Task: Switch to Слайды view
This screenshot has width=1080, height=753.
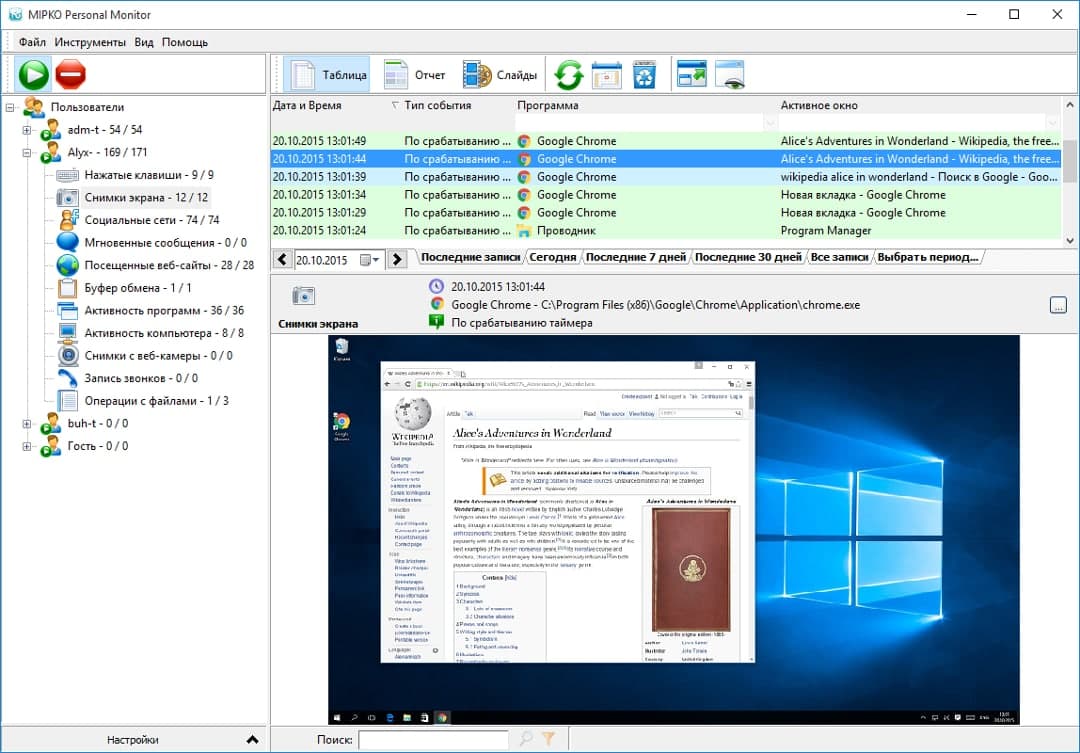Action: pyautogui.click(x=500, y=74)
